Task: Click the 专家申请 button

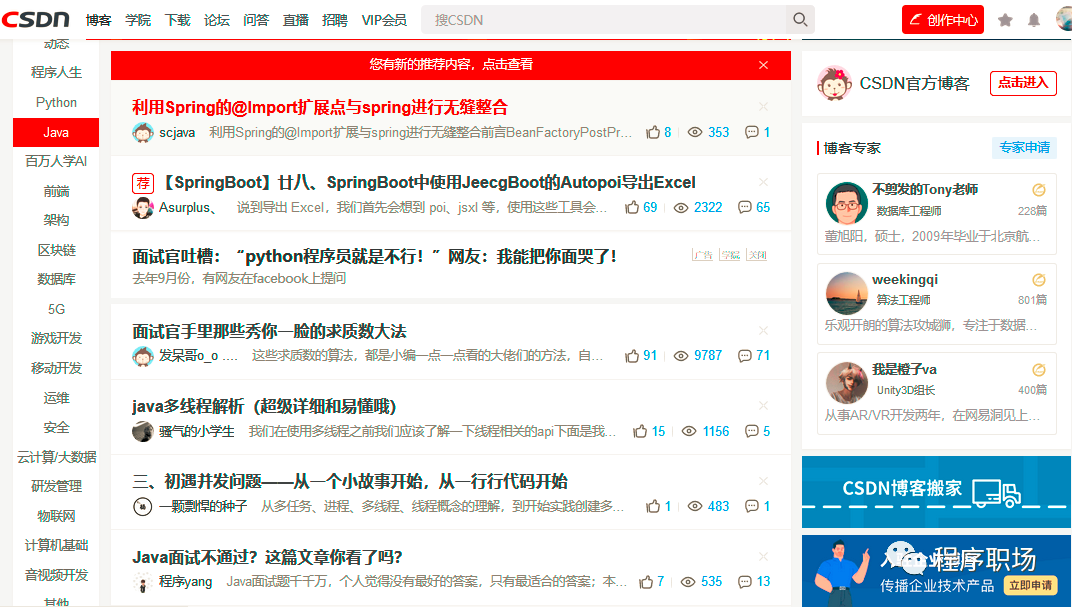Action: pyautogui.click(x=1024, y=148)
